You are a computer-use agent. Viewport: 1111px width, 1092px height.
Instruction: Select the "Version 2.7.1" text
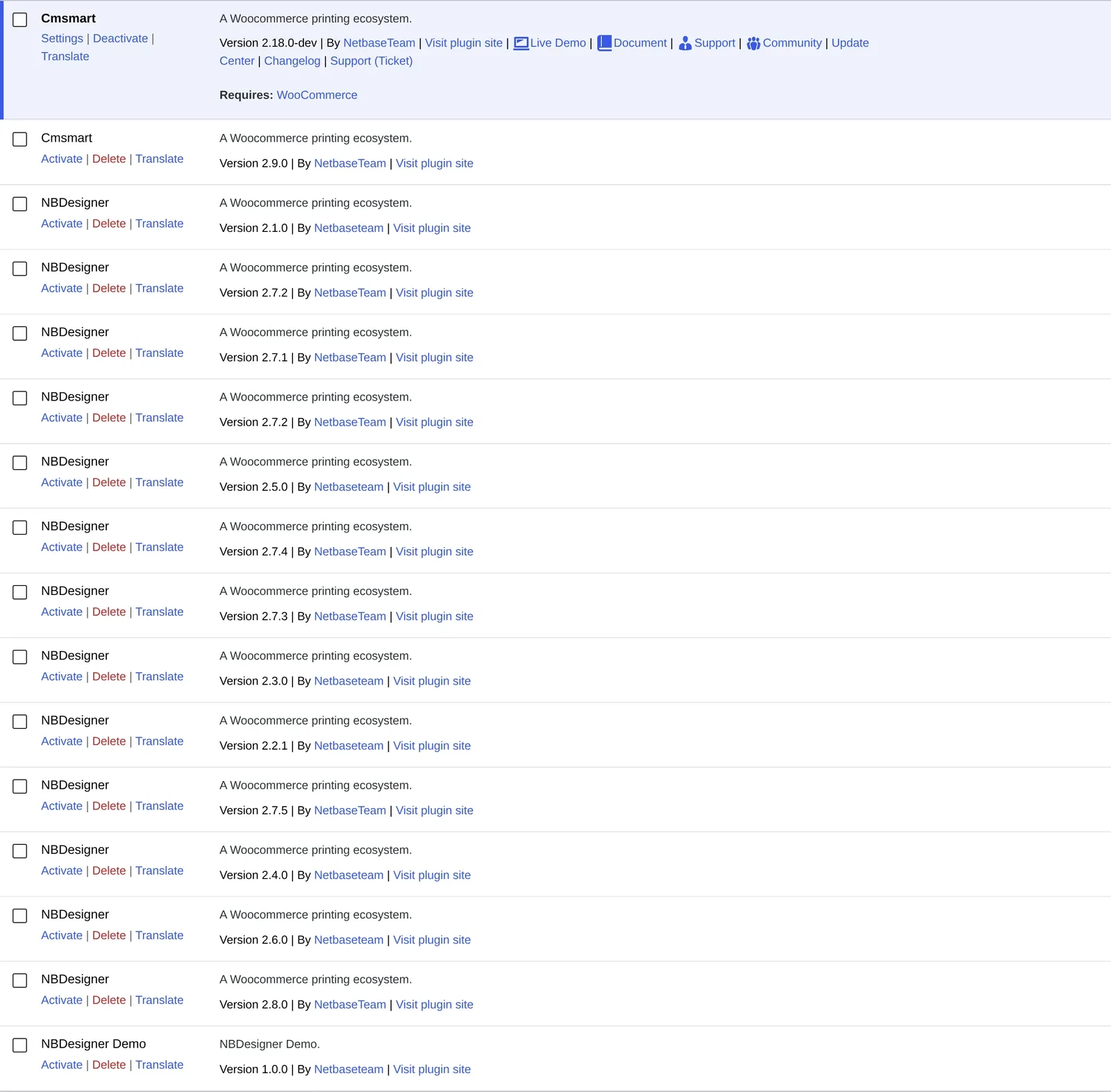point(253,358)
